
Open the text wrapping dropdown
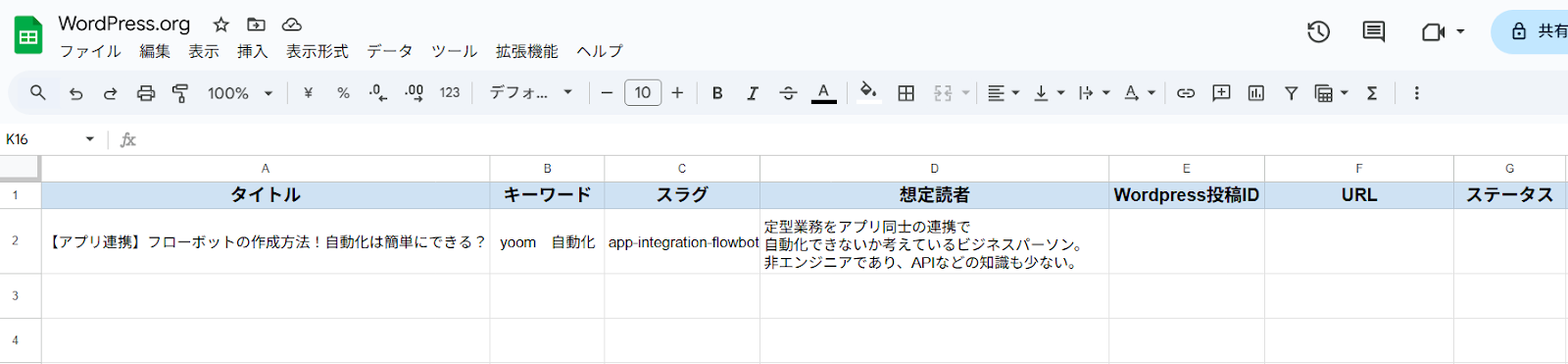click(x=1094, y=93)
